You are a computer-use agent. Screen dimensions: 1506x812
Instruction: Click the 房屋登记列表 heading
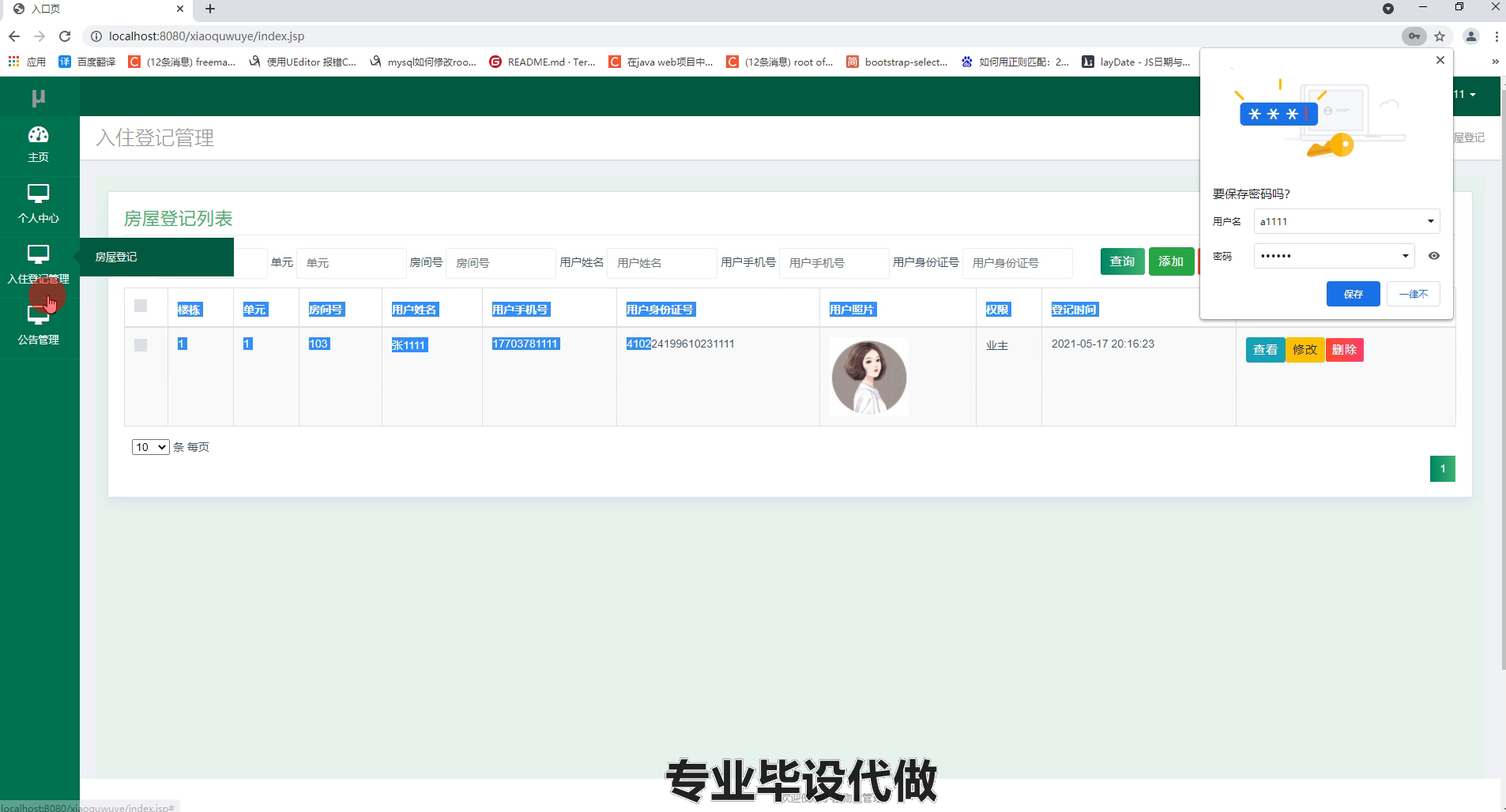click(178, 219)
